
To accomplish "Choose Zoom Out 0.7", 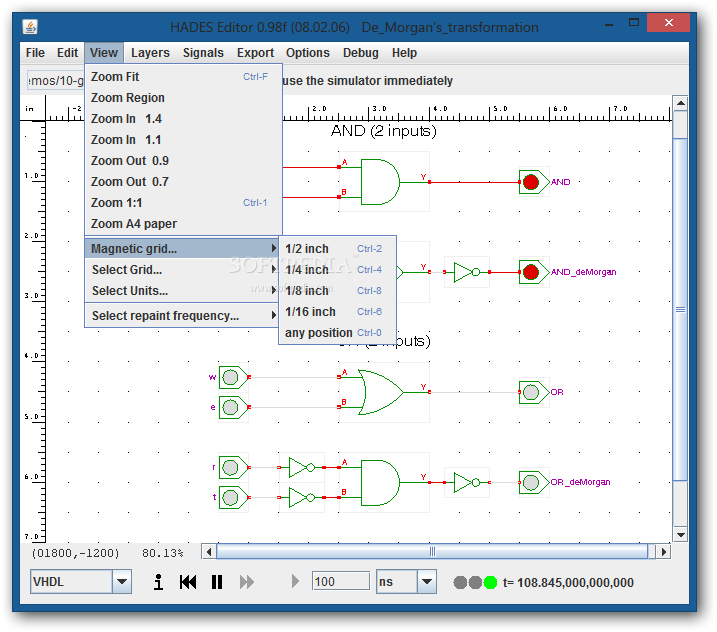I will [183, 182].
